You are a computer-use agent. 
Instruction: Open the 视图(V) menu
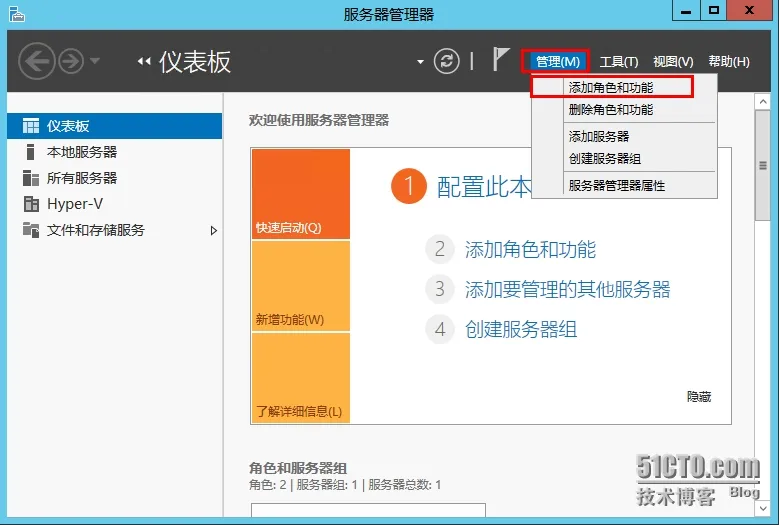pyautogui.click(x=673, y=62)
